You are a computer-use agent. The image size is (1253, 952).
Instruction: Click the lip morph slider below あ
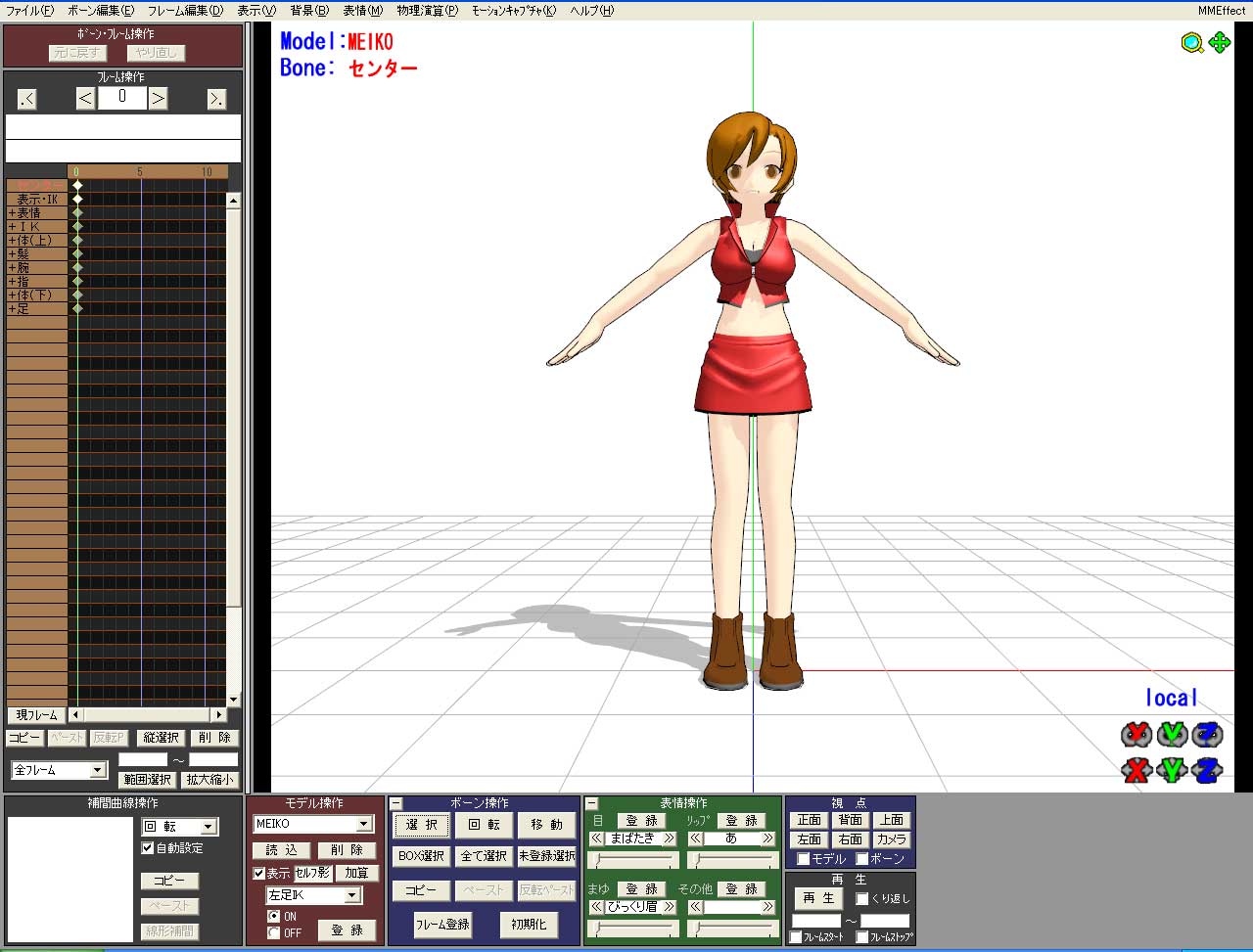point(732,861)
